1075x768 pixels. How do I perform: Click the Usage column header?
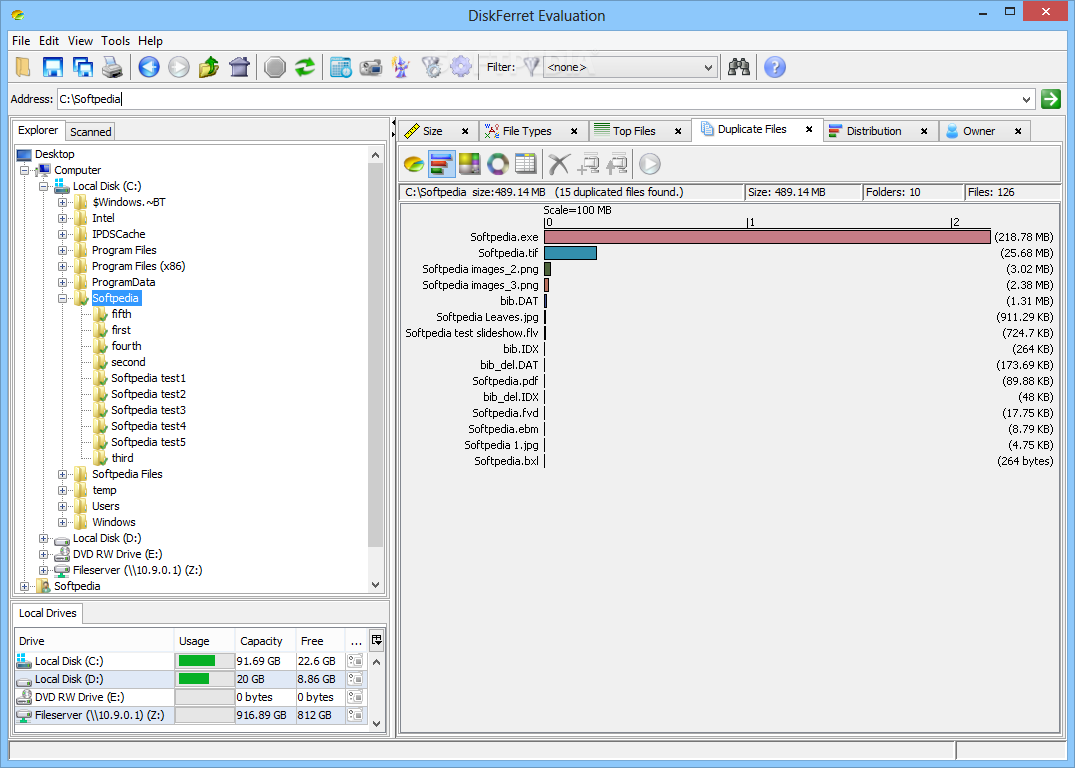(204, 641)
